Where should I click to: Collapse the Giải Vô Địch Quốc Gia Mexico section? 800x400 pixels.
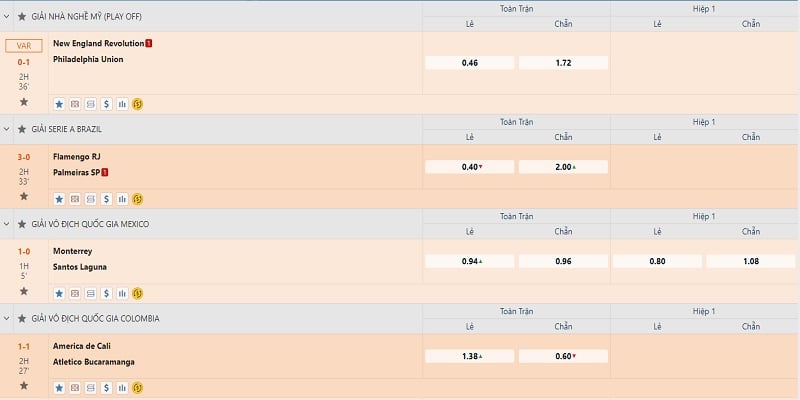(8, 224)
